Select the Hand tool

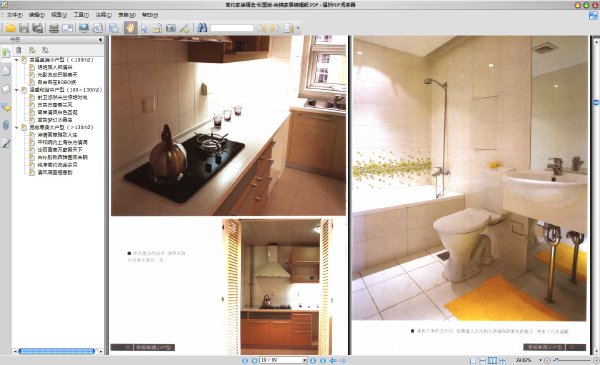(130, 28)
